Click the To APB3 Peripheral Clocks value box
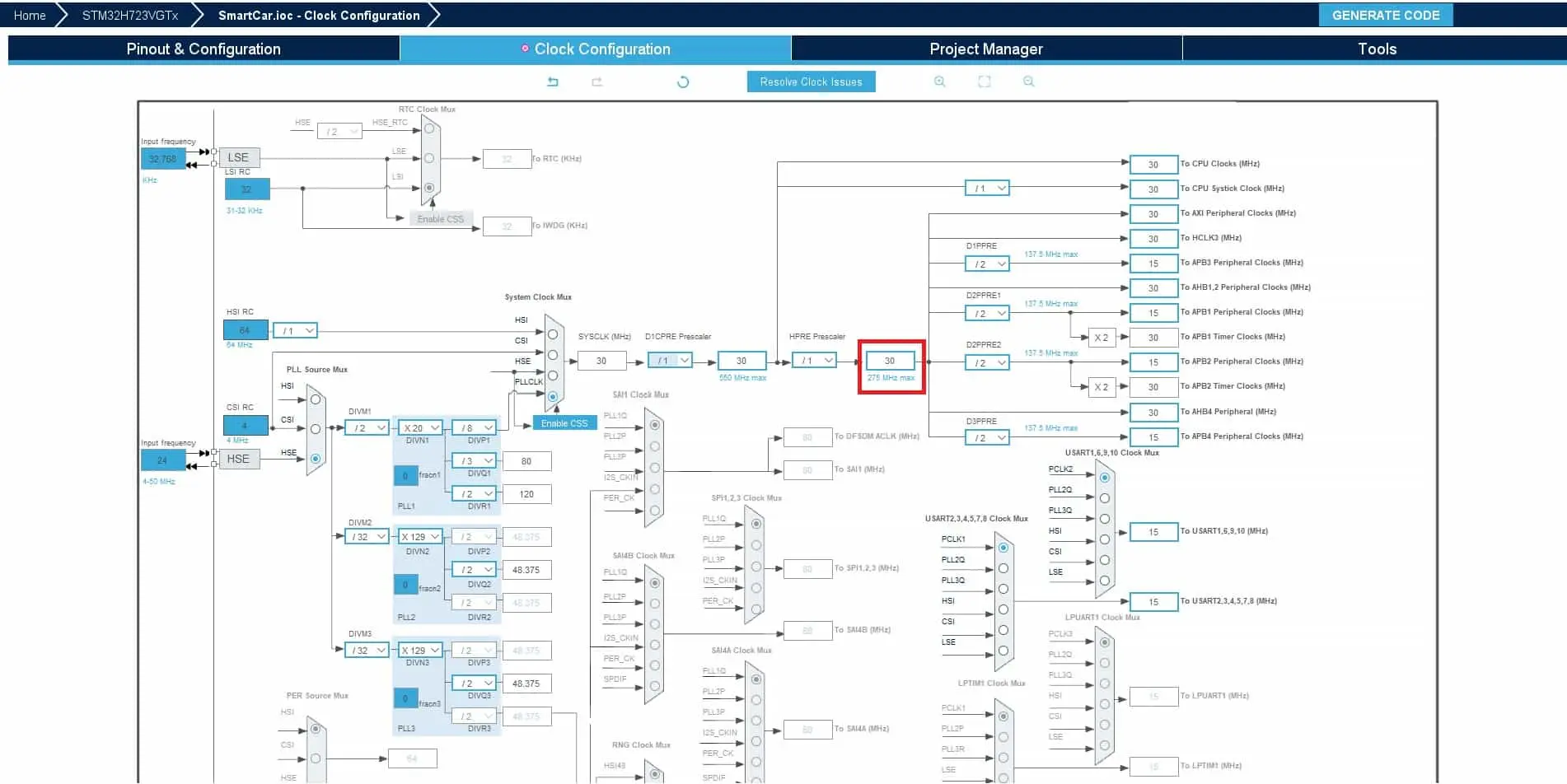Screen dimensions: 1567x784 tap(1153, 264)
